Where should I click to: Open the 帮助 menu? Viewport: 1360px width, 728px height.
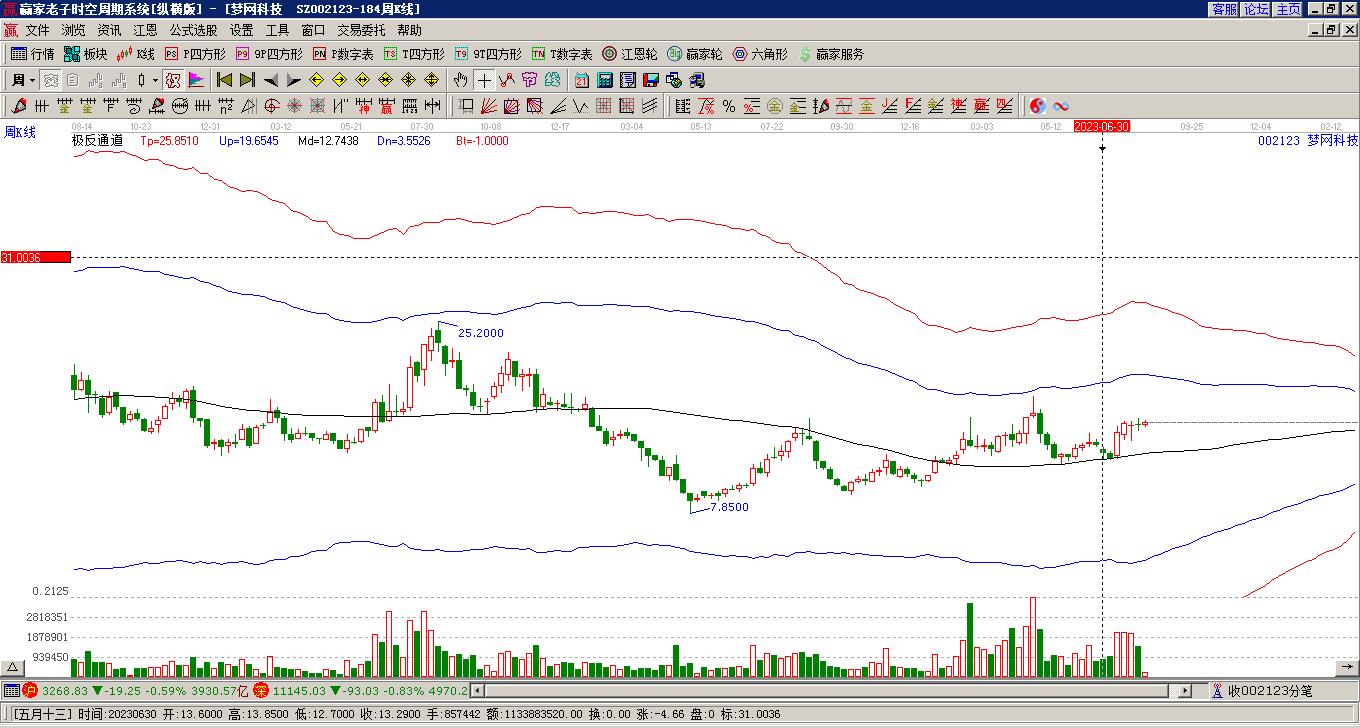[x=409, y=31]
